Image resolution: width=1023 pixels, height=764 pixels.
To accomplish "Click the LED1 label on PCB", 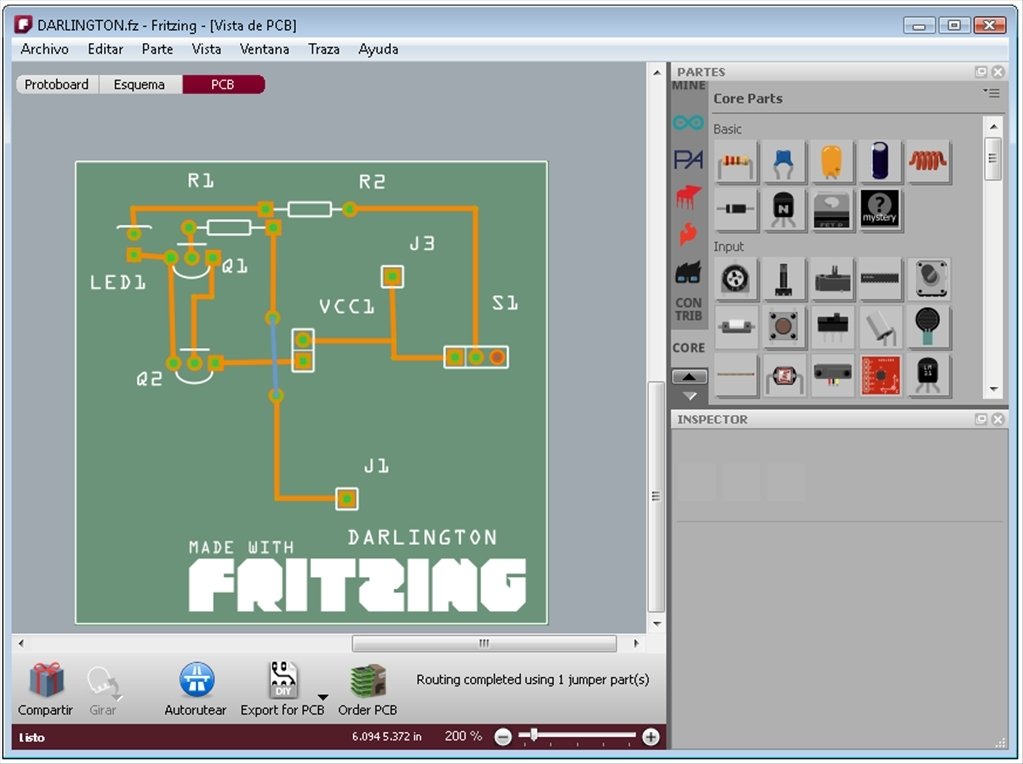I will [x=117, y=283].
